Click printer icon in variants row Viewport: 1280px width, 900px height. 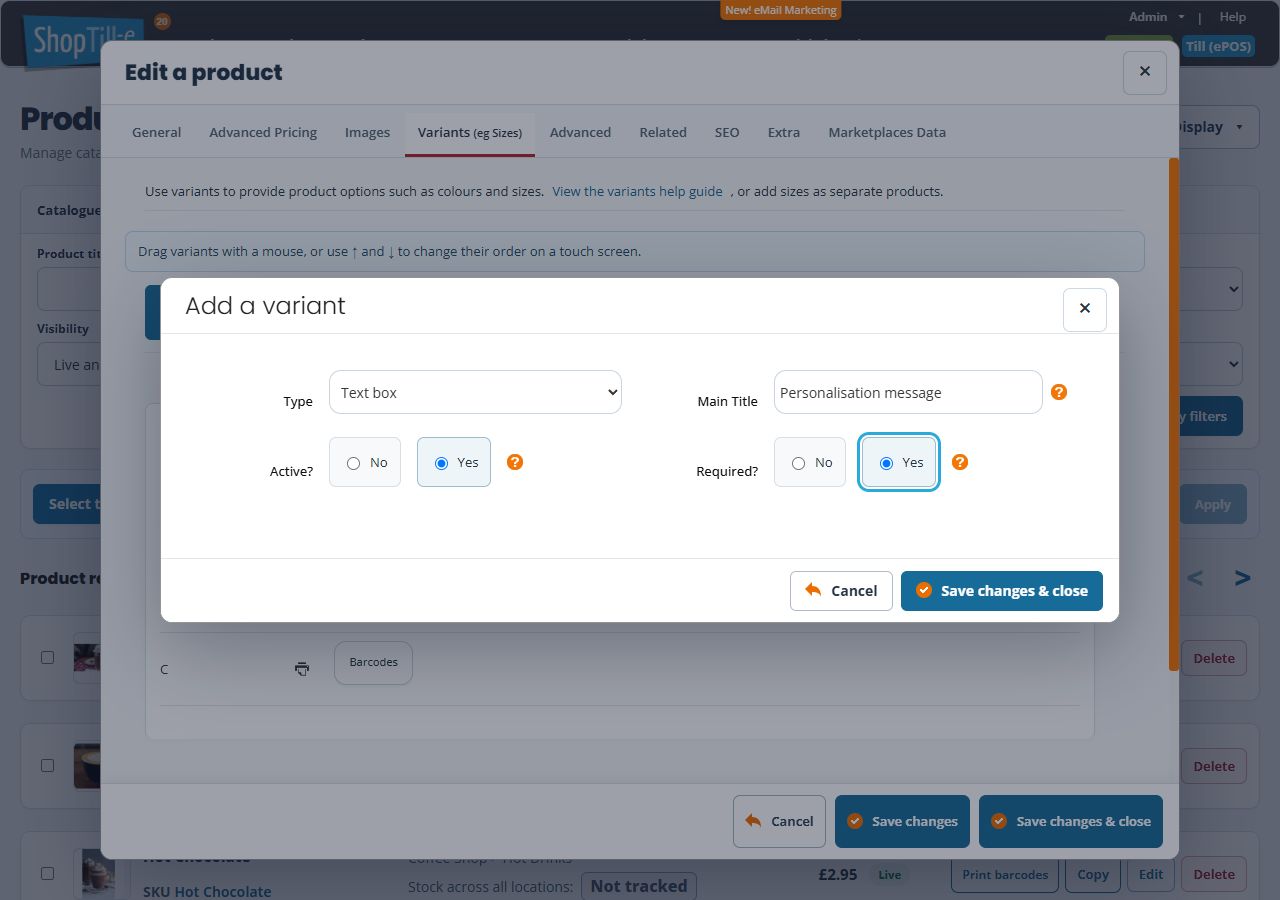(302, 668)
